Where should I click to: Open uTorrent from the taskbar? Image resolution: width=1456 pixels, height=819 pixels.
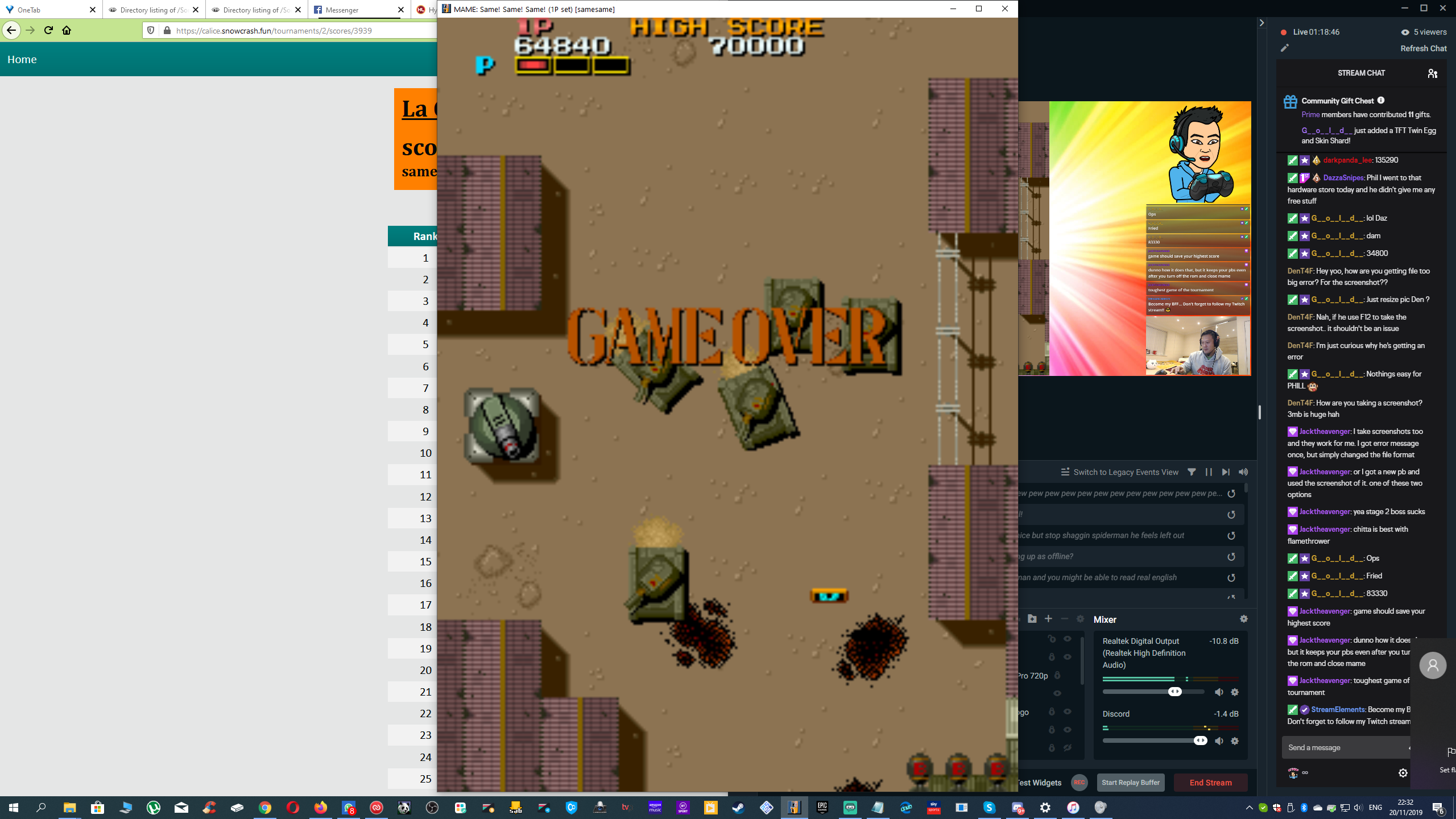tap(154, 808)
